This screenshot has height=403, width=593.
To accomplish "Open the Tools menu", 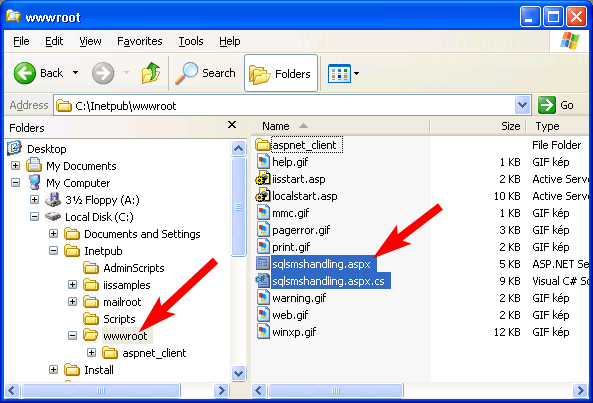I will pyautogui.click(x=191, y=41).
